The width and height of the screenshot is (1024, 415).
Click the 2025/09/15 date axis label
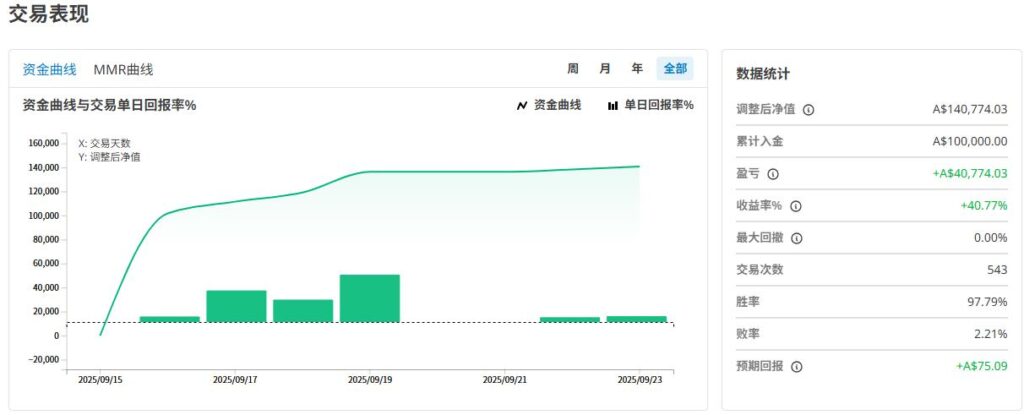[x=100, y=380]
